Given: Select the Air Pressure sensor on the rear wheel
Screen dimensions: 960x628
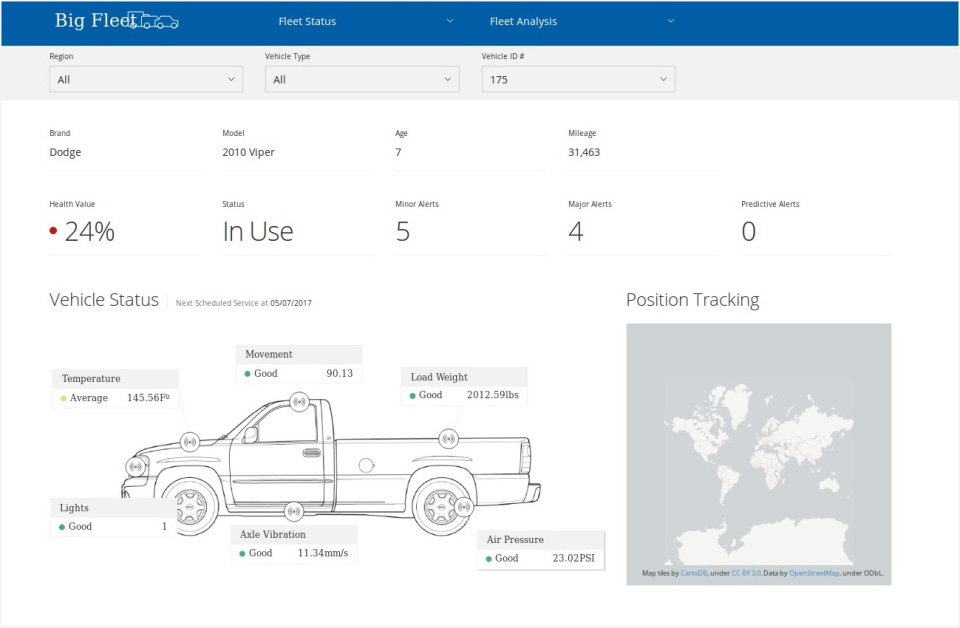Looking at the screenshot, I should pos(464,505).
